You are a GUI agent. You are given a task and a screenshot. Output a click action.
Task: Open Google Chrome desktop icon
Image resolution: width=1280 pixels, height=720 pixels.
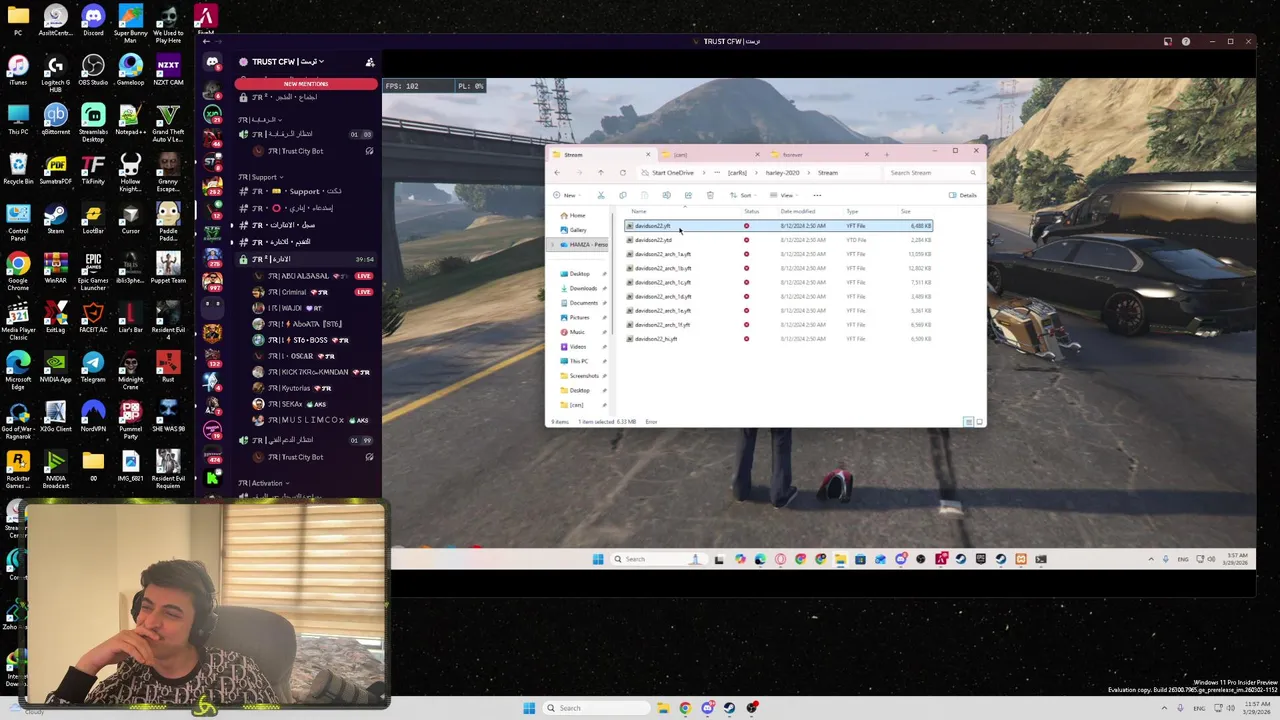click(18, 268)
